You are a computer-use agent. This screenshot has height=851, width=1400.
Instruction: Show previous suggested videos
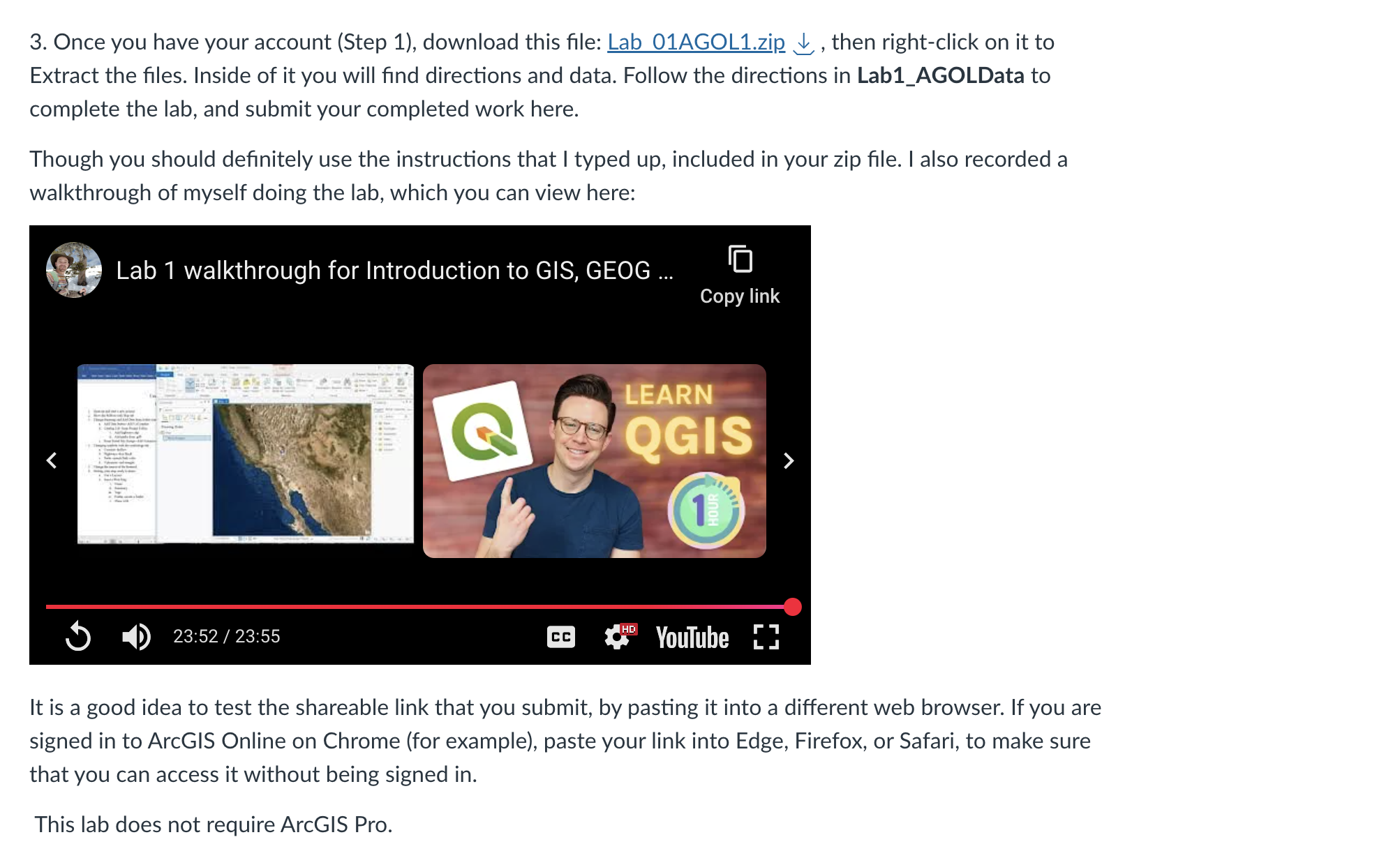[x=52, y=460]
